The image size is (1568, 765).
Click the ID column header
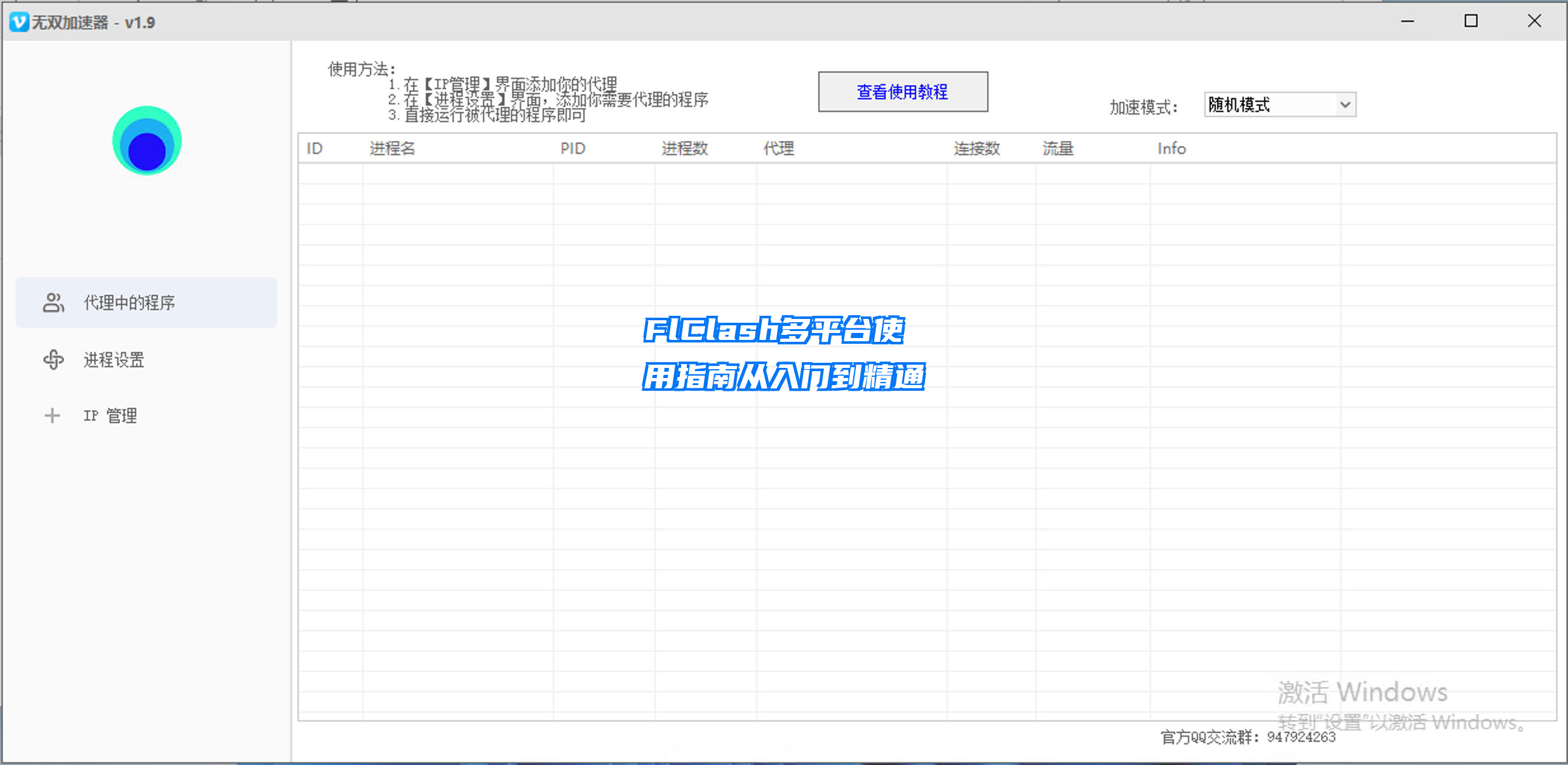click(330, 149)
